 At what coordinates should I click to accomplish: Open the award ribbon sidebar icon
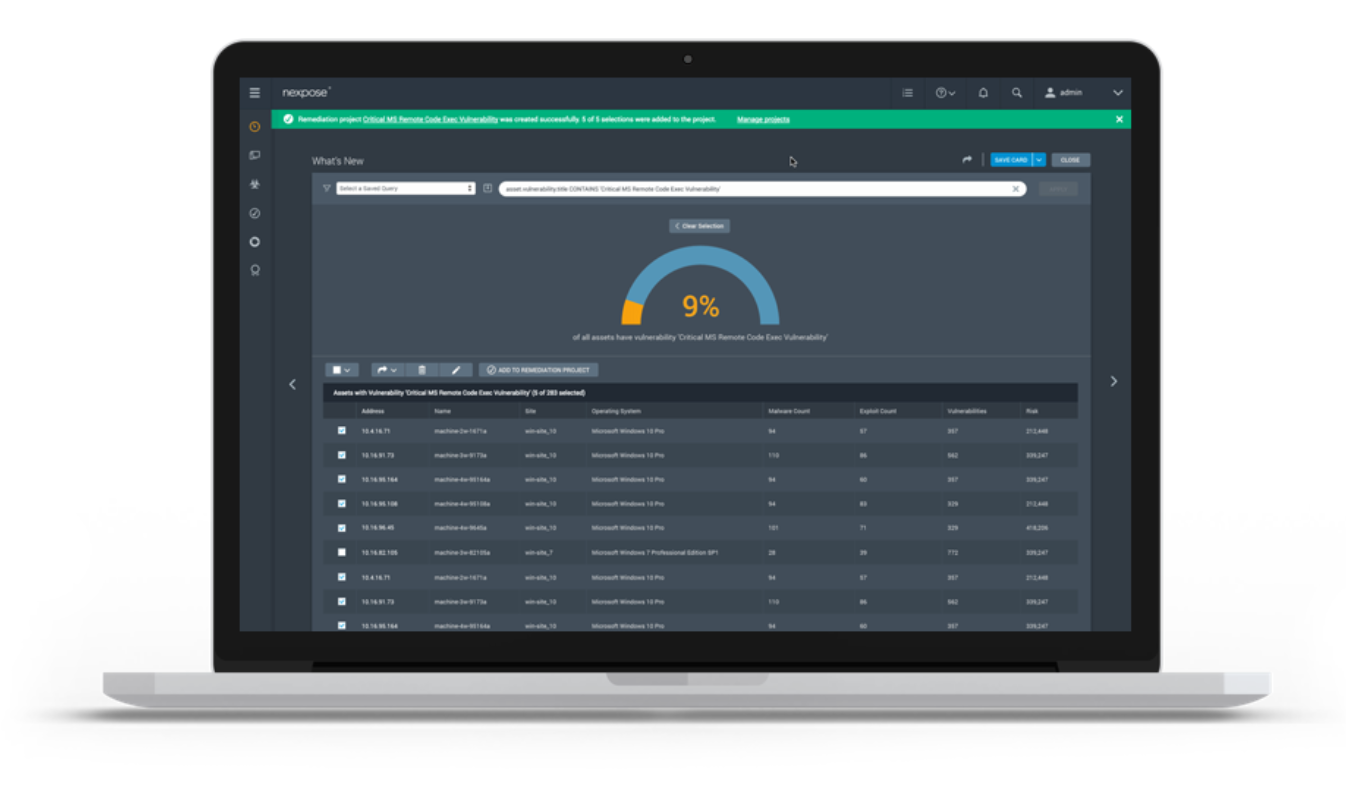tap(255, 270)
